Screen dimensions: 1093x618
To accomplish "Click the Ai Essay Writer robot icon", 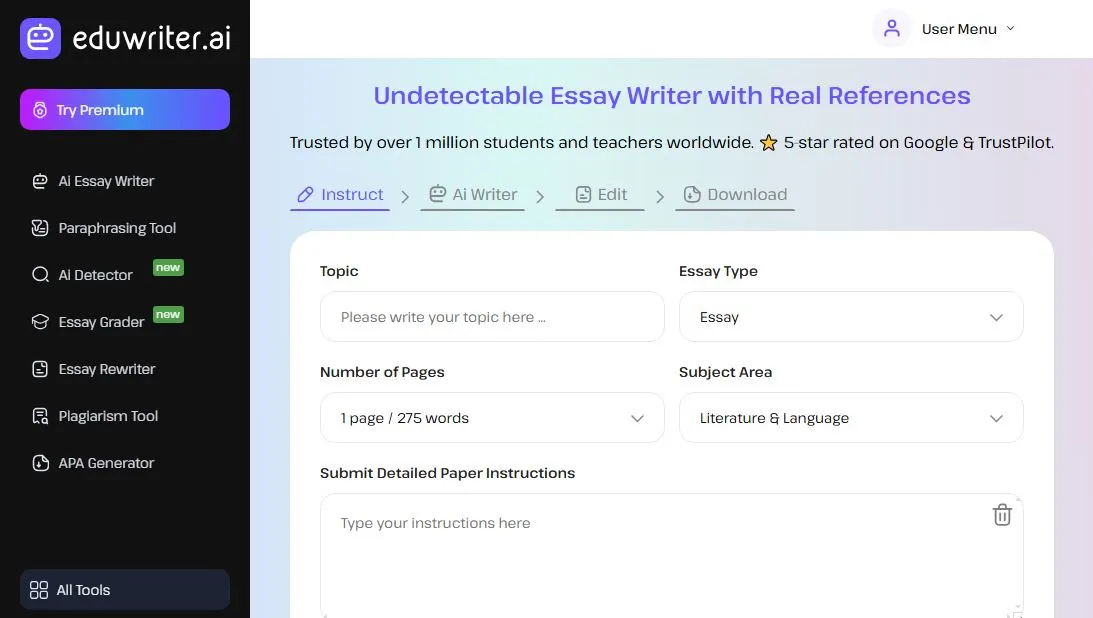I will tap(40, 181).
